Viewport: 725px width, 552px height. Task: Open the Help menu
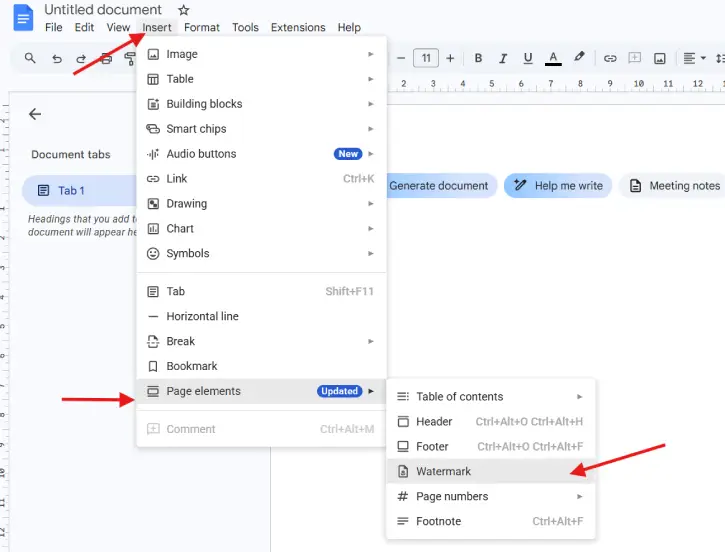pos(349,27)
